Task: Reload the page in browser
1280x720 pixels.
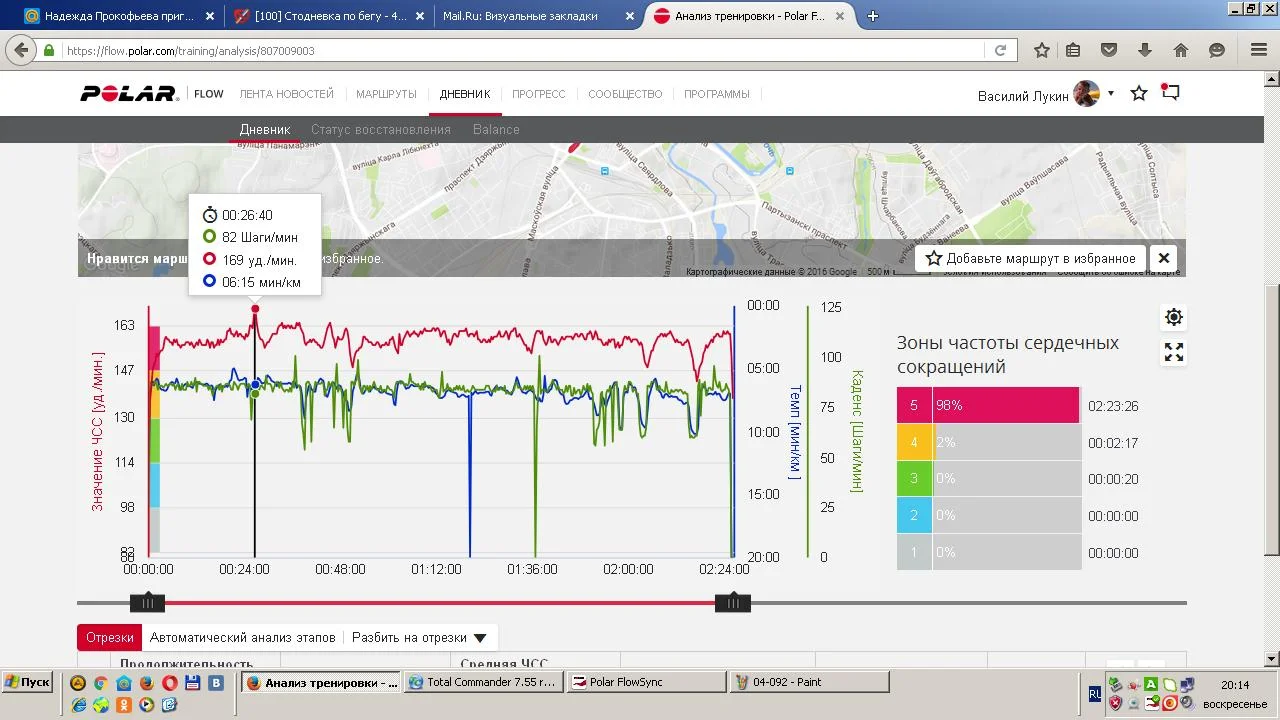Action: (x=1000, y=50)
